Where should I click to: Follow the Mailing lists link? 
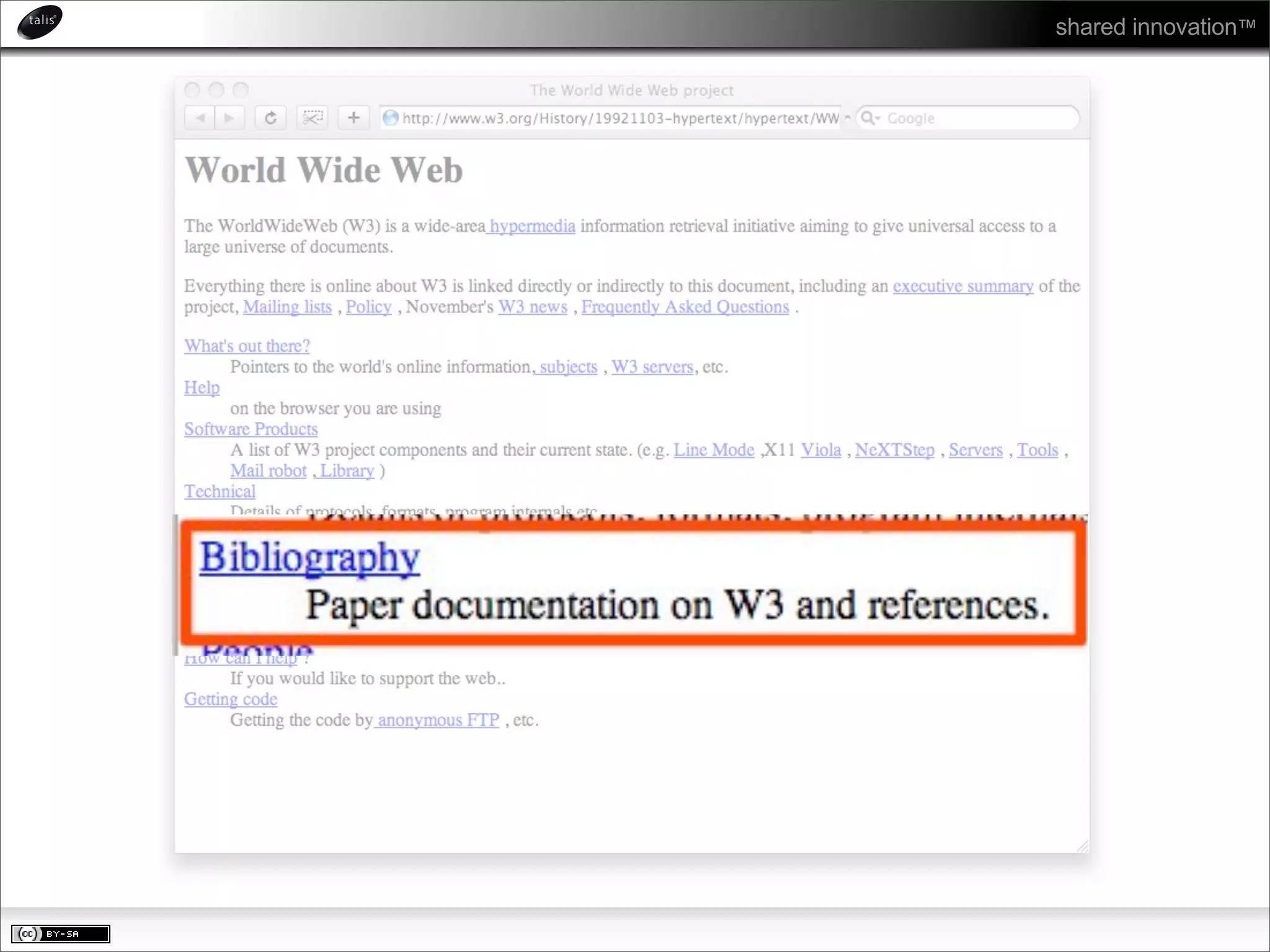tap(288, 307)
